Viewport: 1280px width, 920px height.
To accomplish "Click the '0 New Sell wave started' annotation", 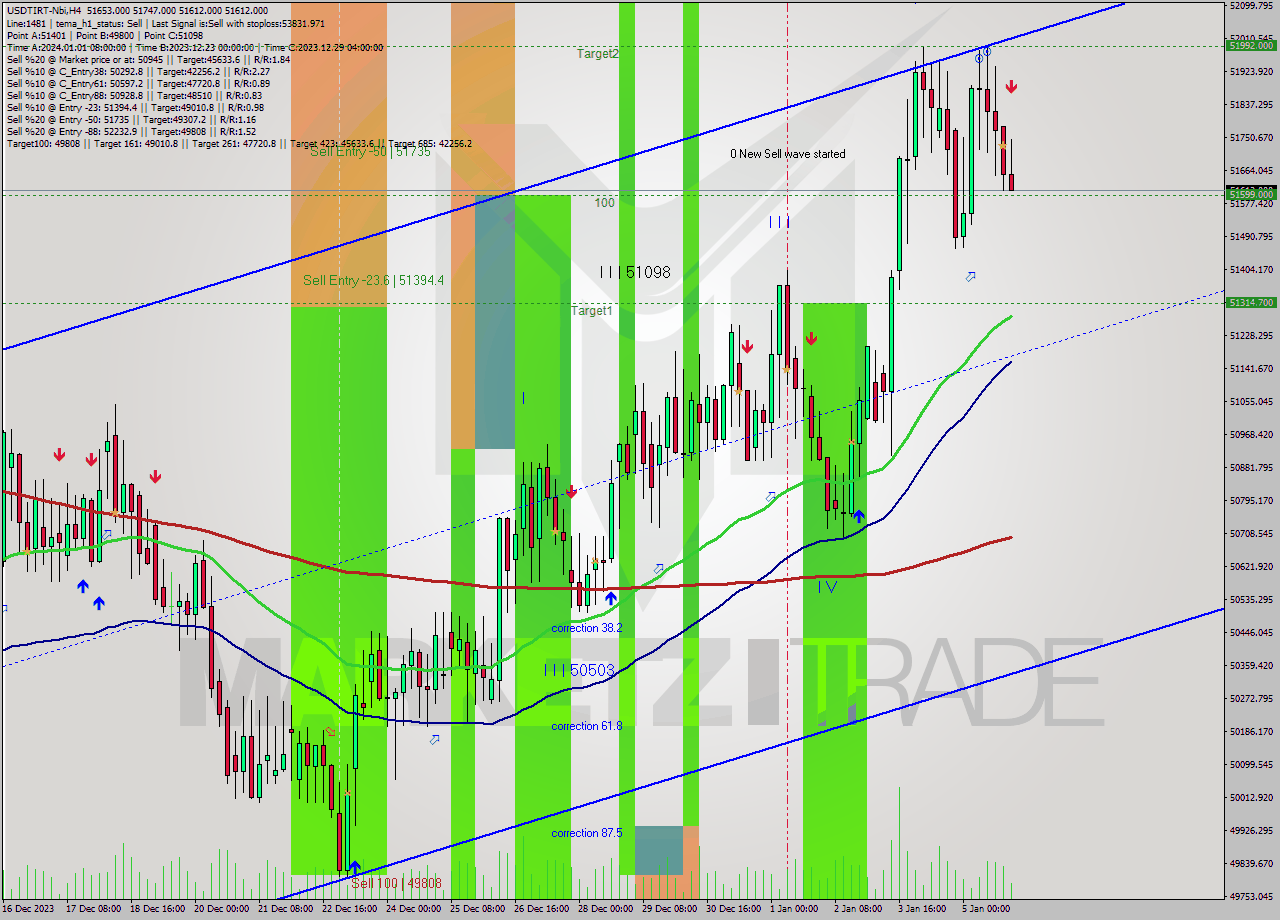I will click(787, 154).
